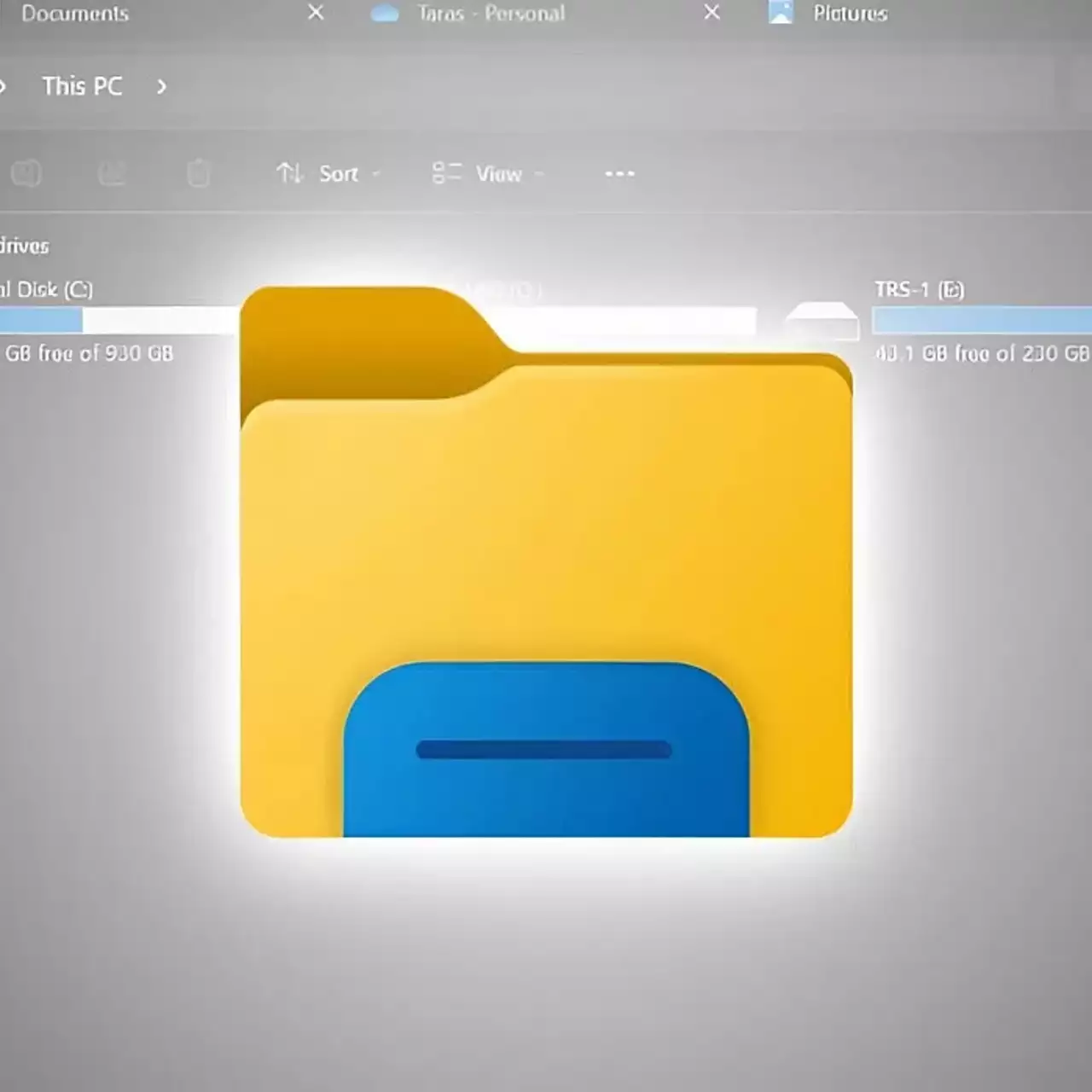Screen dimensions: 1092x1092
Task: Click the Rename toolbar icon
Action: 26,174
